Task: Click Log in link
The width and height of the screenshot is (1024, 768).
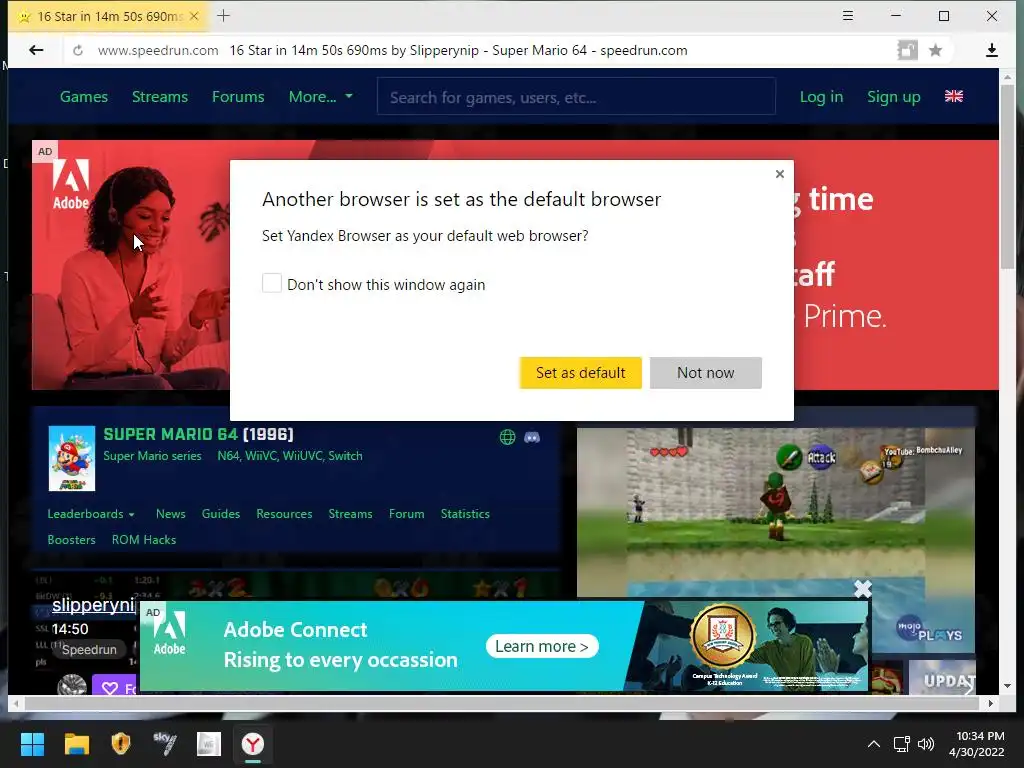Action: click(x=822, y=97)
